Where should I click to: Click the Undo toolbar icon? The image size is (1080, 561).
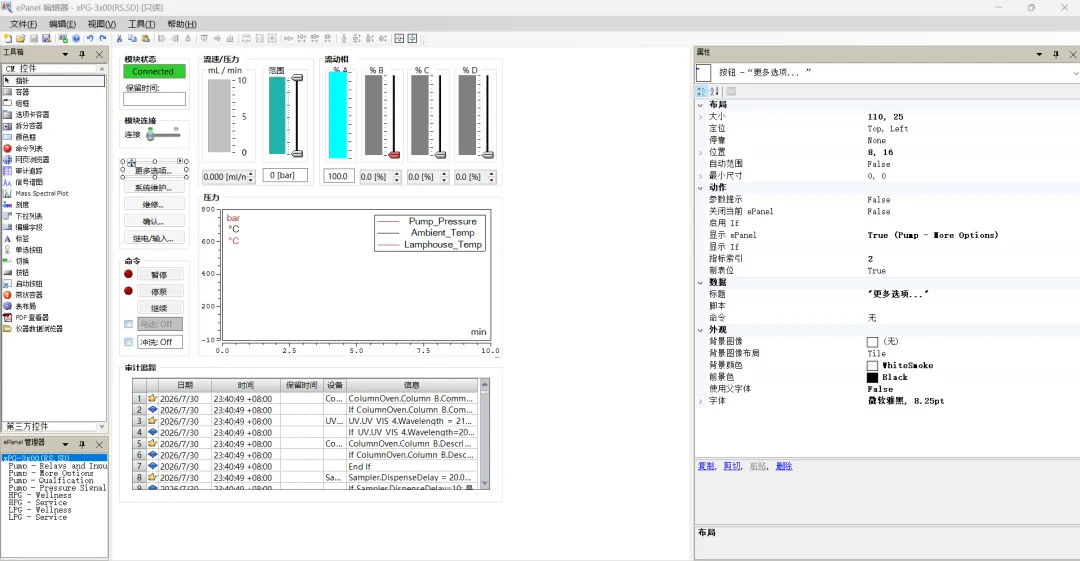pos(90,39)
